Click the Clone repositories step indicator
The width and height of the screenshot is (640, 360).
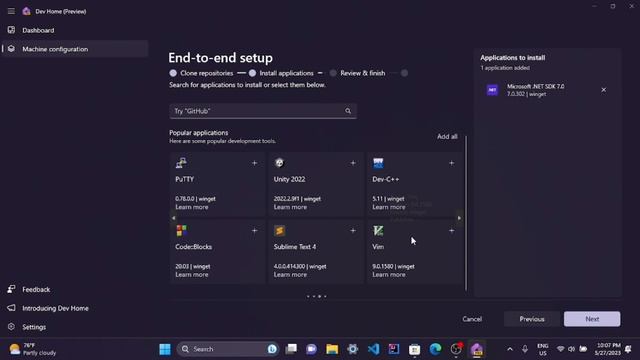pos(173,73)
